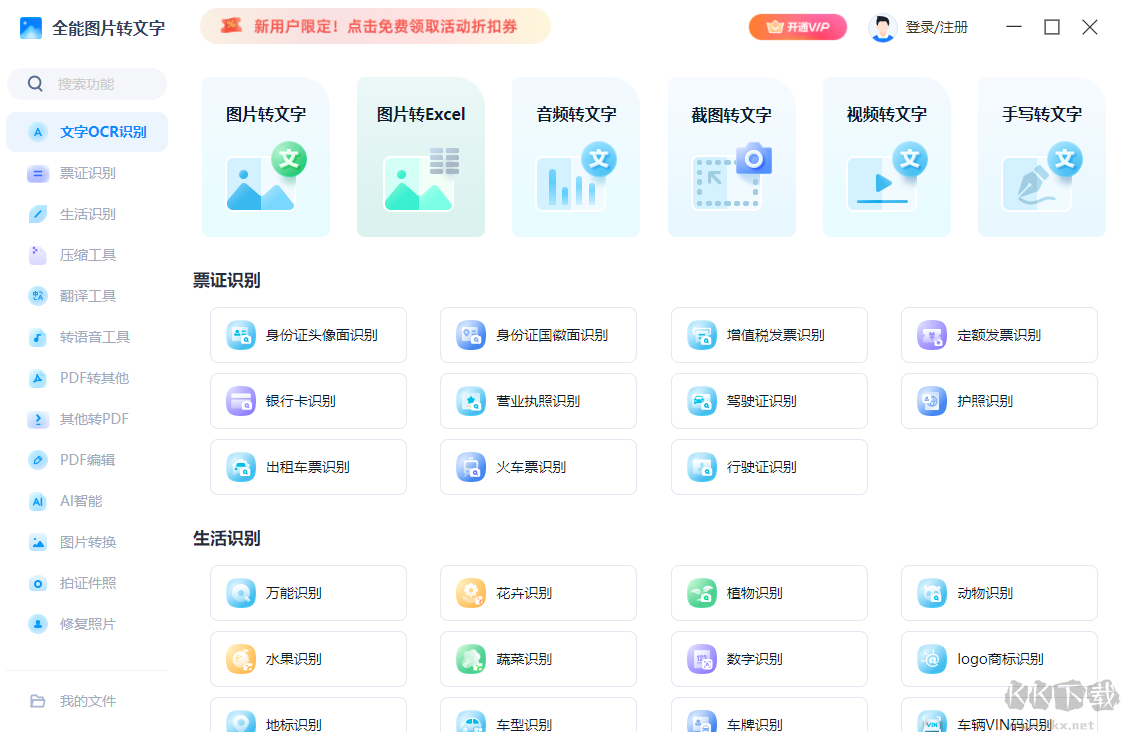Open the 转语音工具 feature
1121x732 pixels.
point(87,337)
